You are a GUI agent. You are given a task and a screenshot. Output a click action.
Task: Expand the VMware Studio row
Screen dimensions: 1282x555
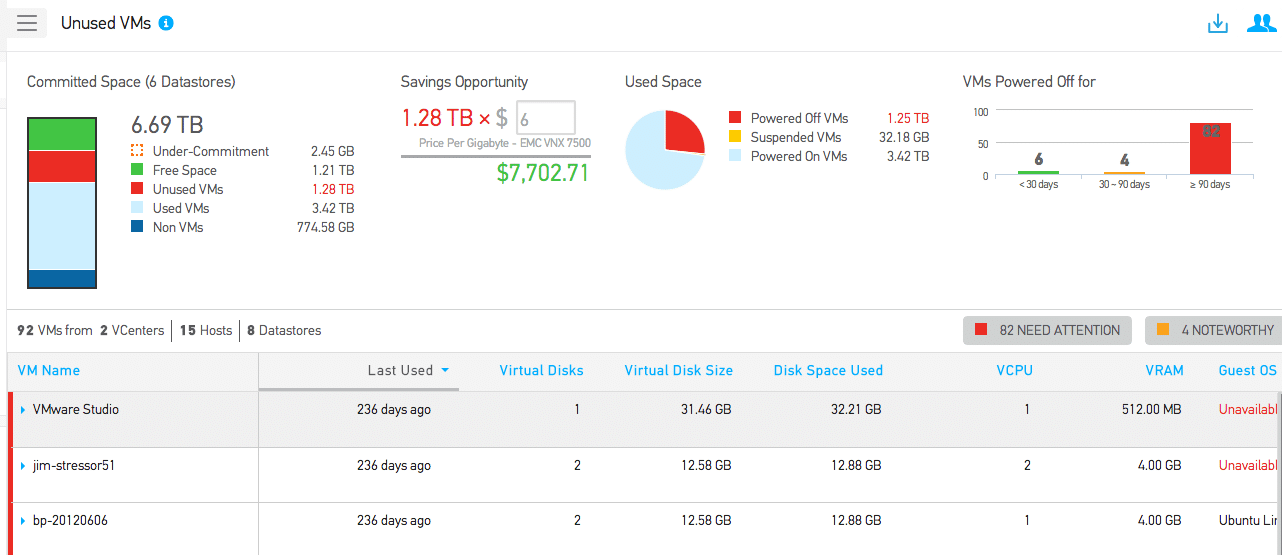pyautogui.click(x=23, y=410)
